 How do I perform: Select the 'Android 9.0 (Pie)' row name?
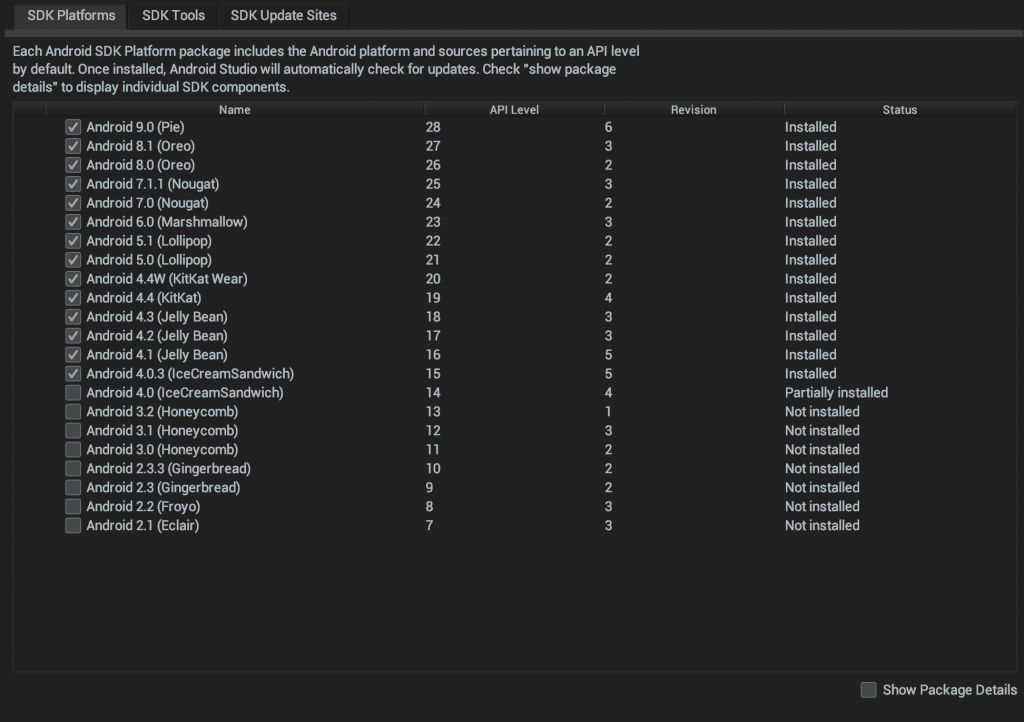pos(135,127)
